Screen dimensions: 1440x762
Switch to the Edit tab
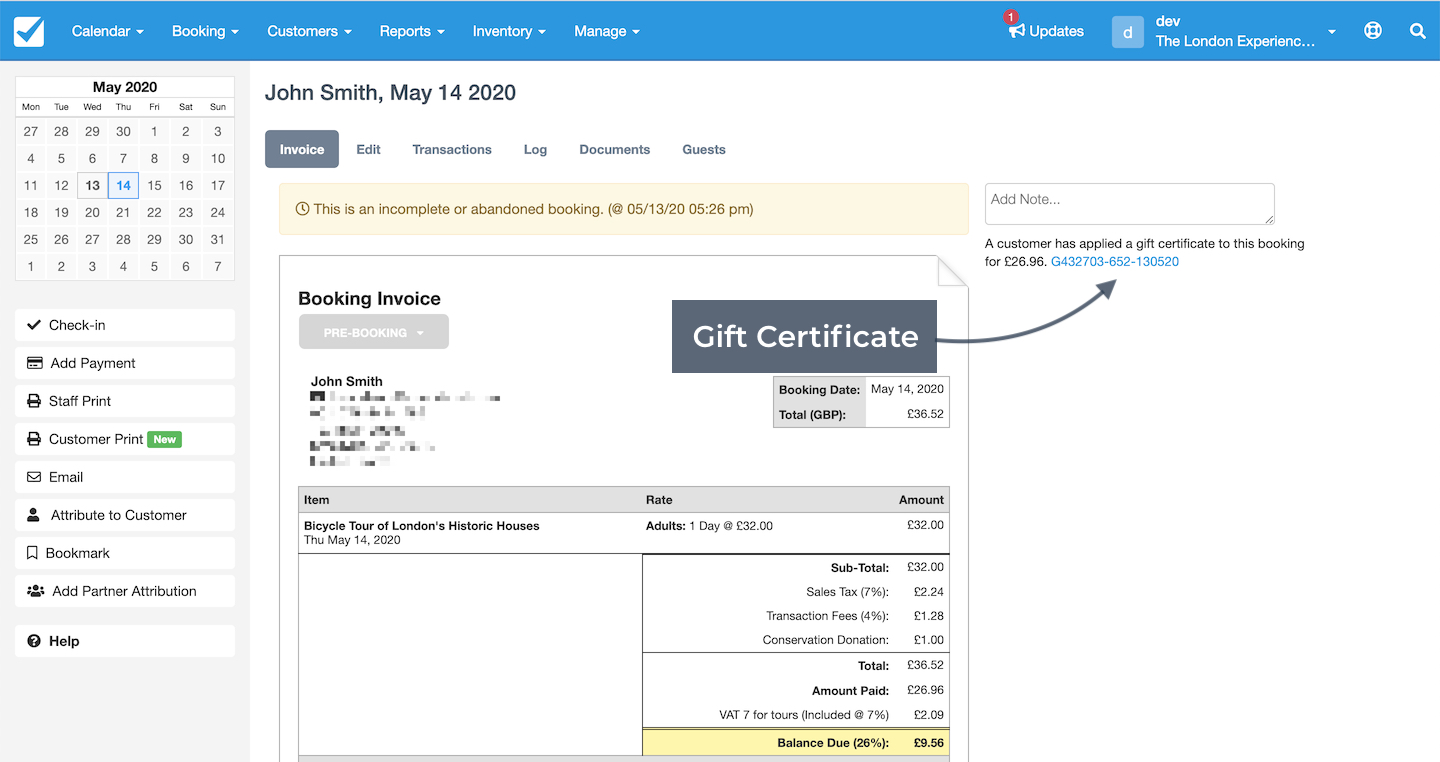tap(368, 149)
